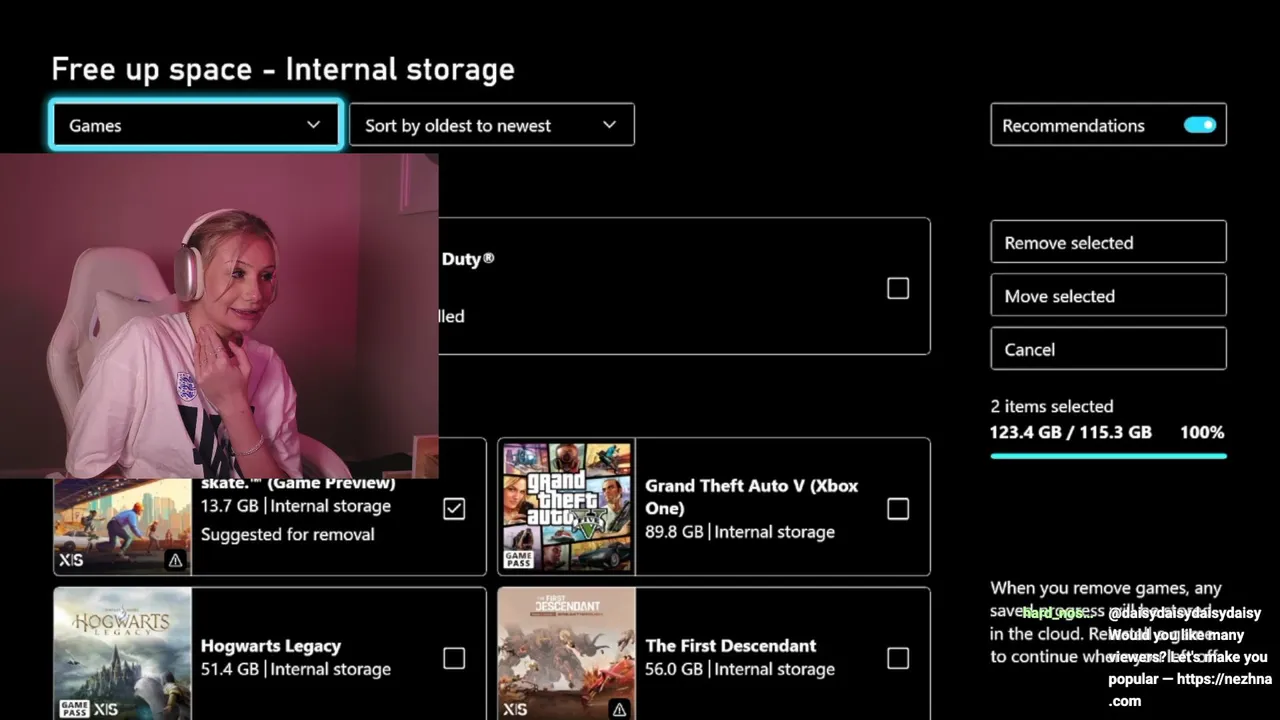This screenshot has height=720, width=1280.
Task: Select the skate. game cover thumbnail
Action: point(122,526)
